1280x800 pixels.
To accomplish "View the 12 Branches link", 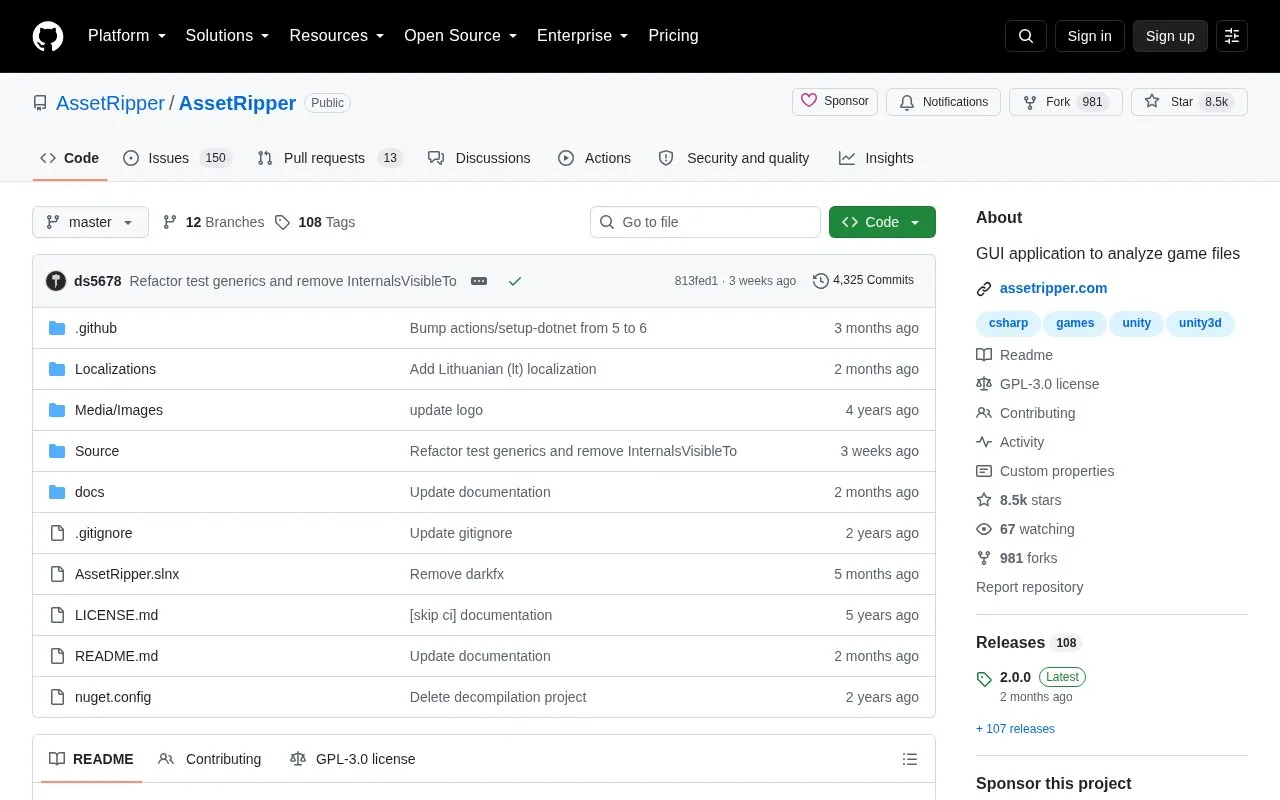I will pyautogui.click(x=214, y=222).
